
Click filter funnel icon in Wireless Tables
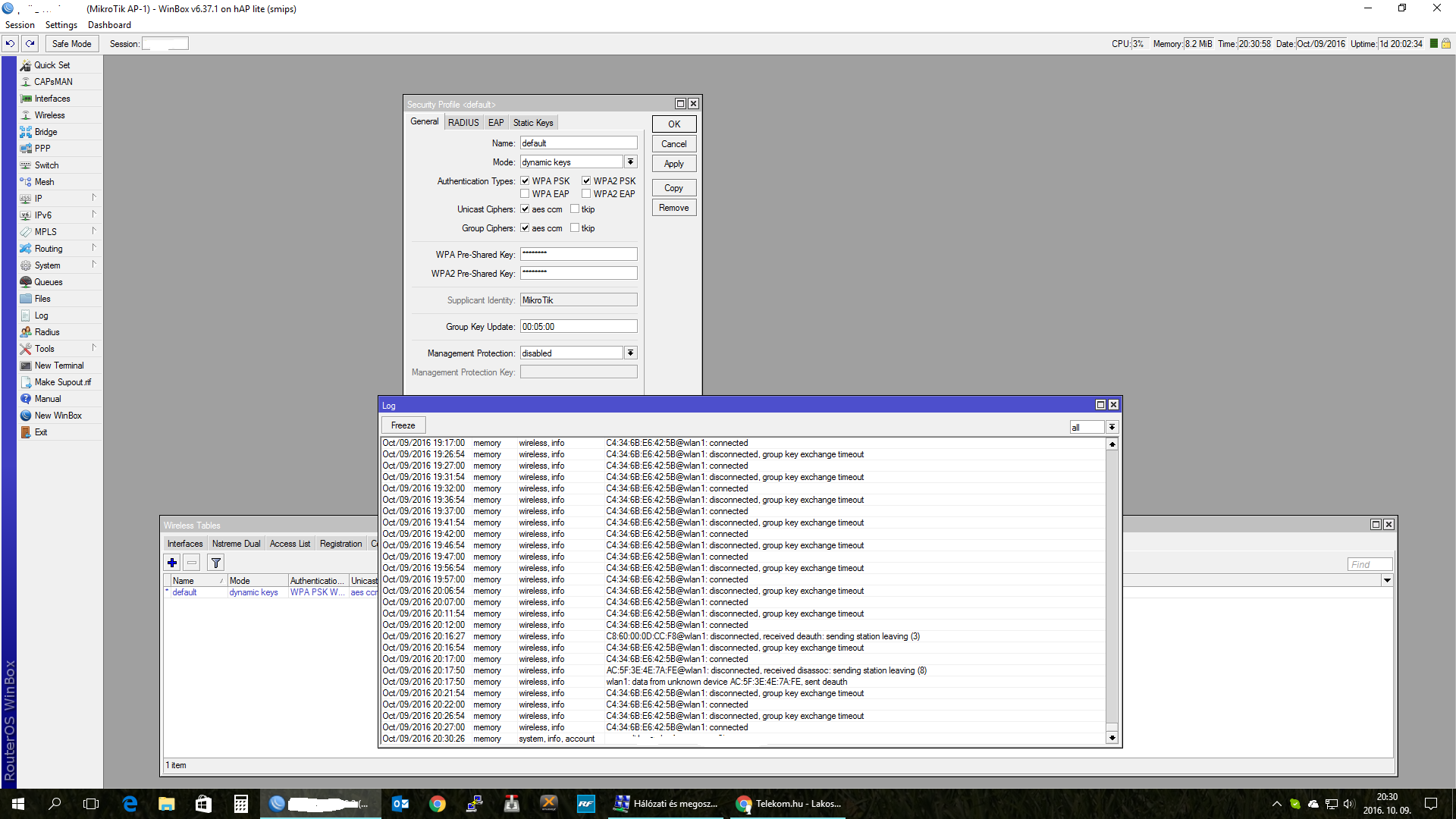216,563
